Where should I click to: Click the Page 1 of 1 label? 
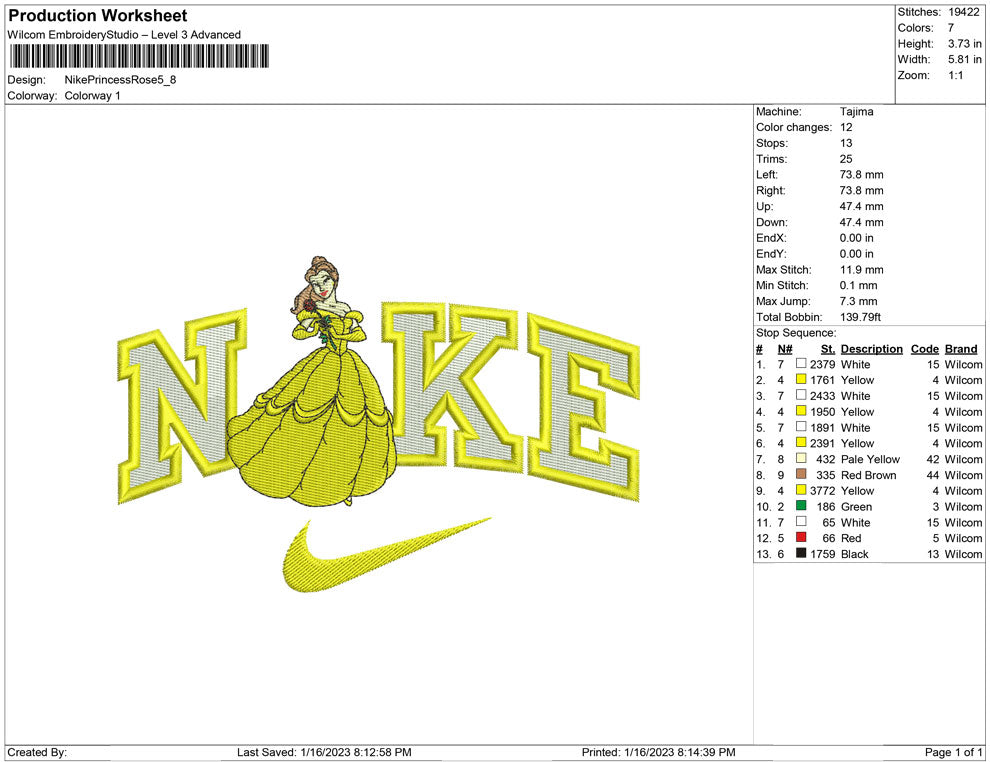tap(953, 752)
